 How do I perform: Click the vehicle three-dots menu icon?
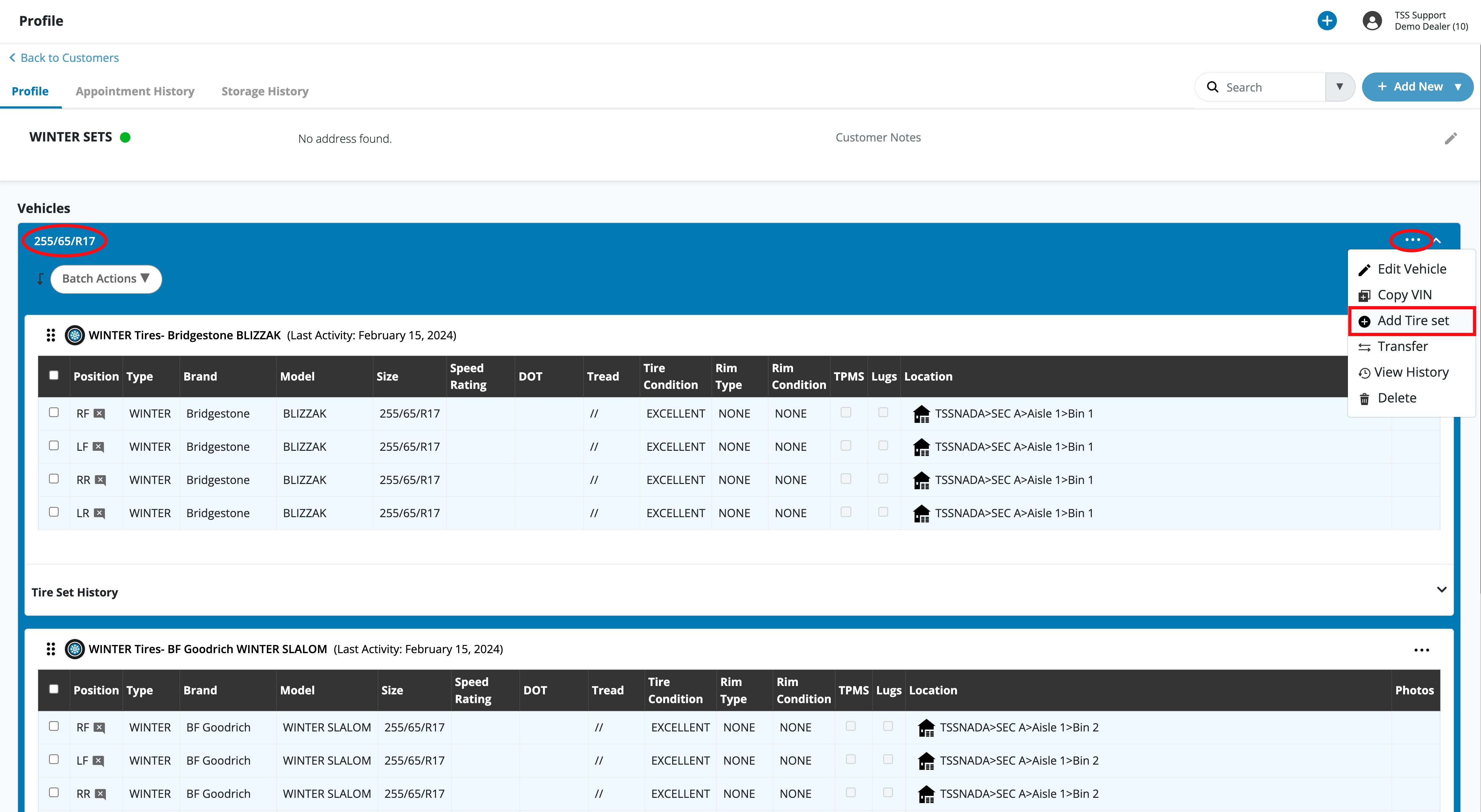pyautogui.click(x=1412, y=240)
